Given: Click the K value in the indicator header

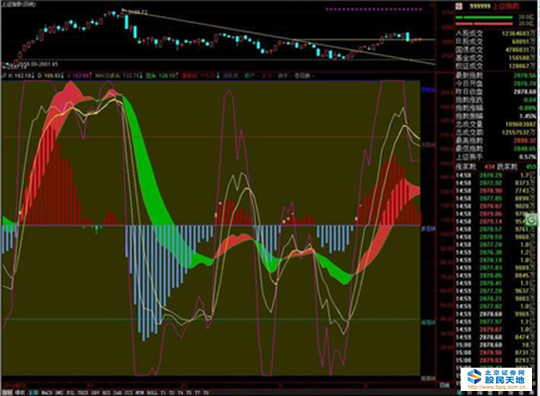Looking at the screenshot, I should pyautogui.click(x=24, y=75).
